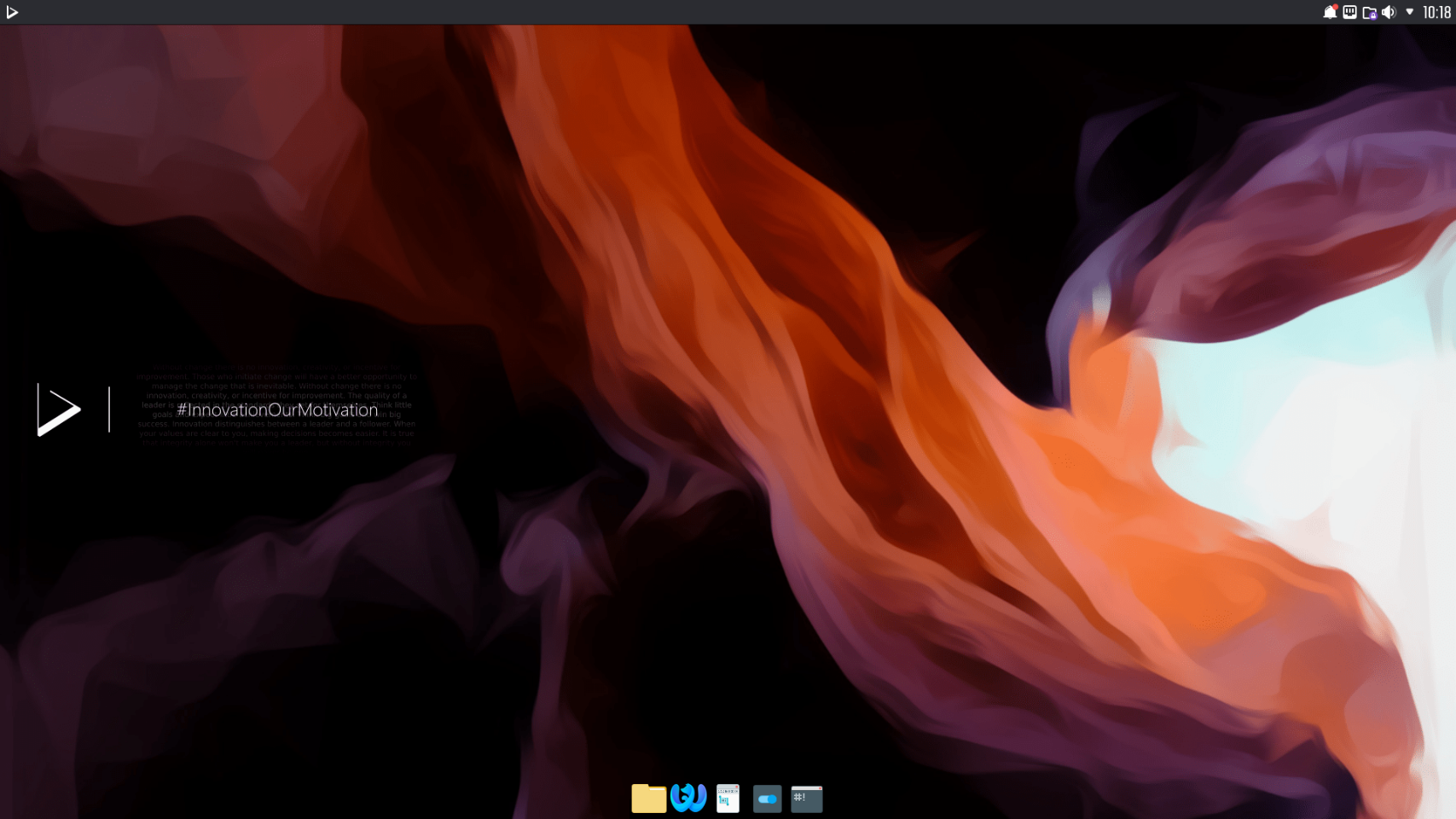Click the volume speaker icon
Image resolution: width=1456 pixels, height=819 pixels.
coord(1389,12)
